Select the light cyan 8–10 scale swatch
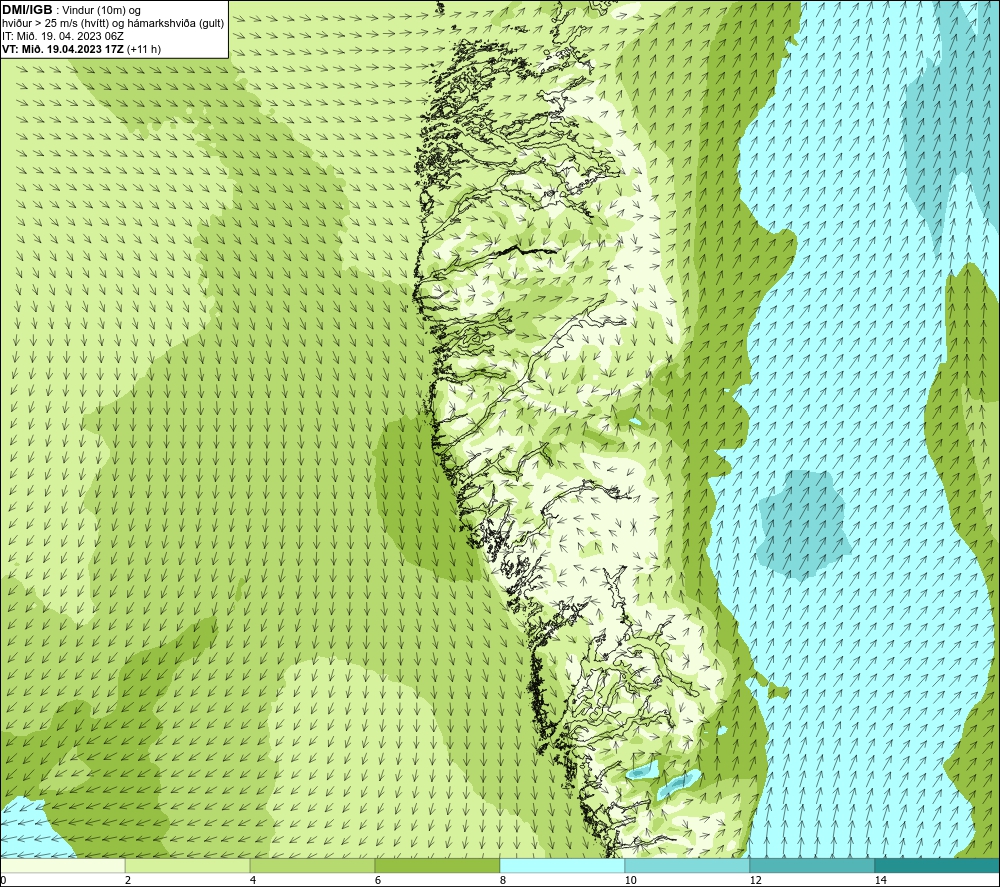The image size is (1000, 887). (562, 866)
